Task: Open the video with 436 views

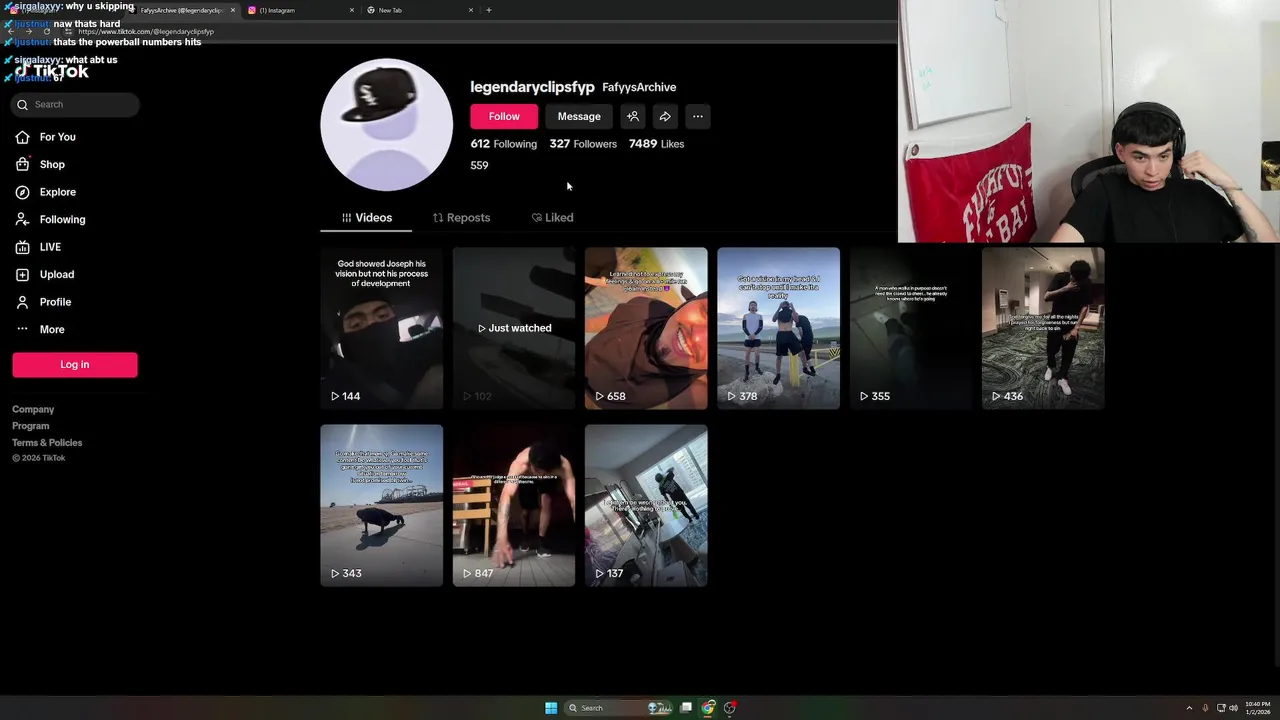Action: (x=1043, y=328)
